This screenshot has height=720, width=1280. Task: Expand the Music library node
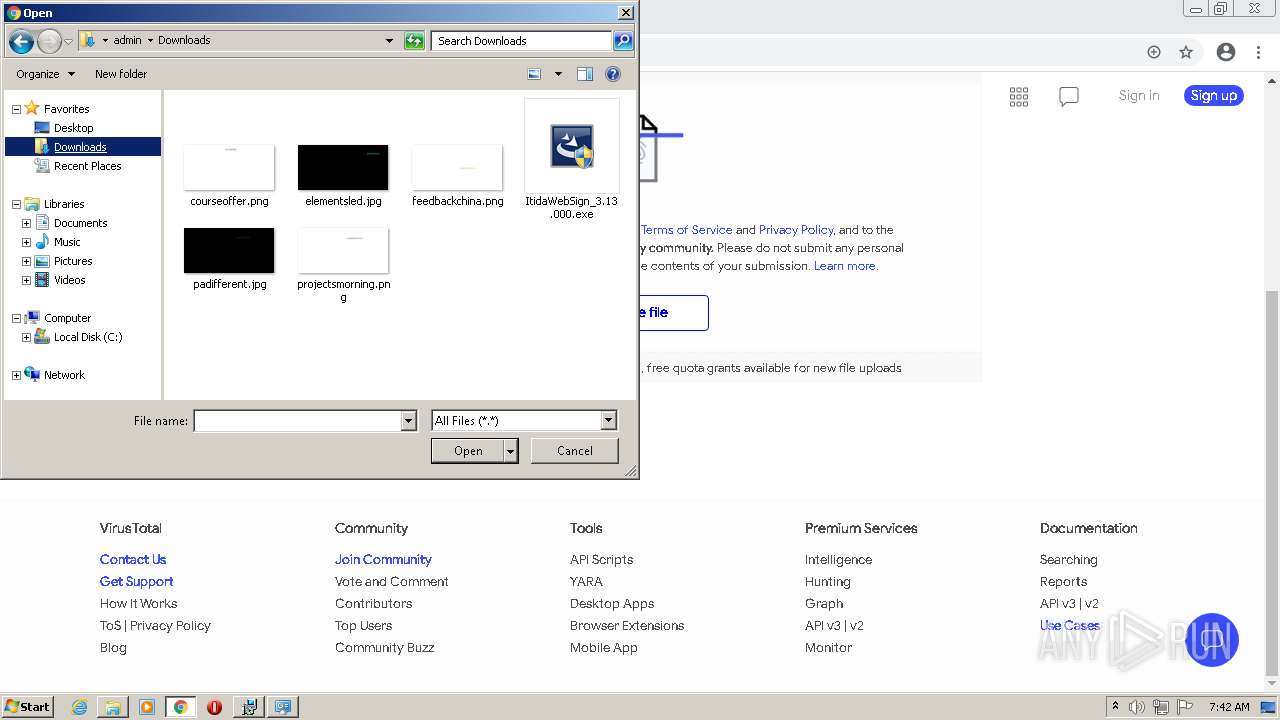(26, 242)
